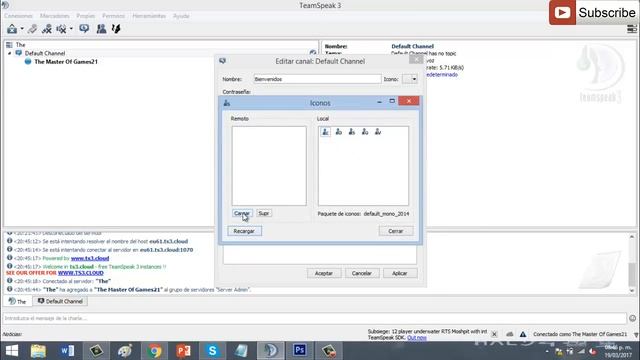The image size is (640, 360).
Task: Select Default Channel in the tree
Action: pos(44,53)
